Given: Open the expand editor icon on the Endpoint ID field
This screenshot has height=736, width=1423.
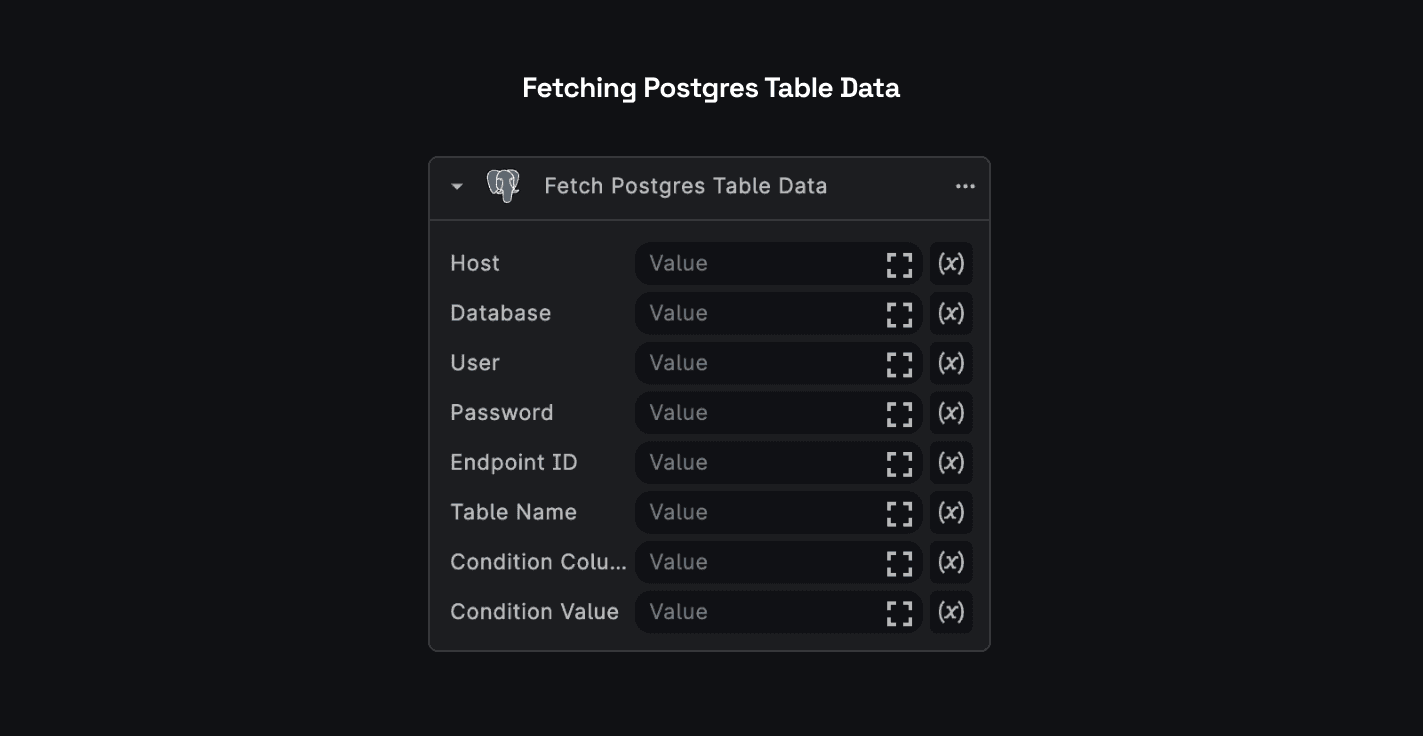Looking at the screenshot, I should (x=898, y=463).
